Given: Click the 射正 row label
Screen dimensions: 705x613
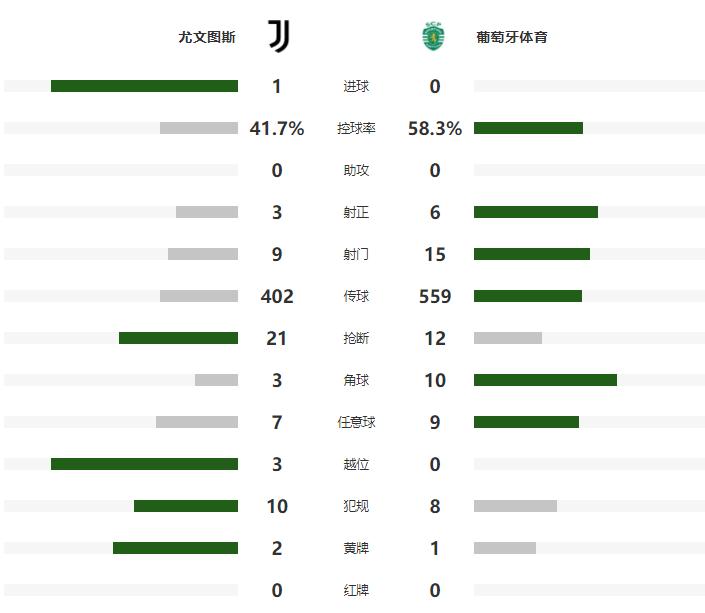Looking at the screenshot, I should pos(356,213).
